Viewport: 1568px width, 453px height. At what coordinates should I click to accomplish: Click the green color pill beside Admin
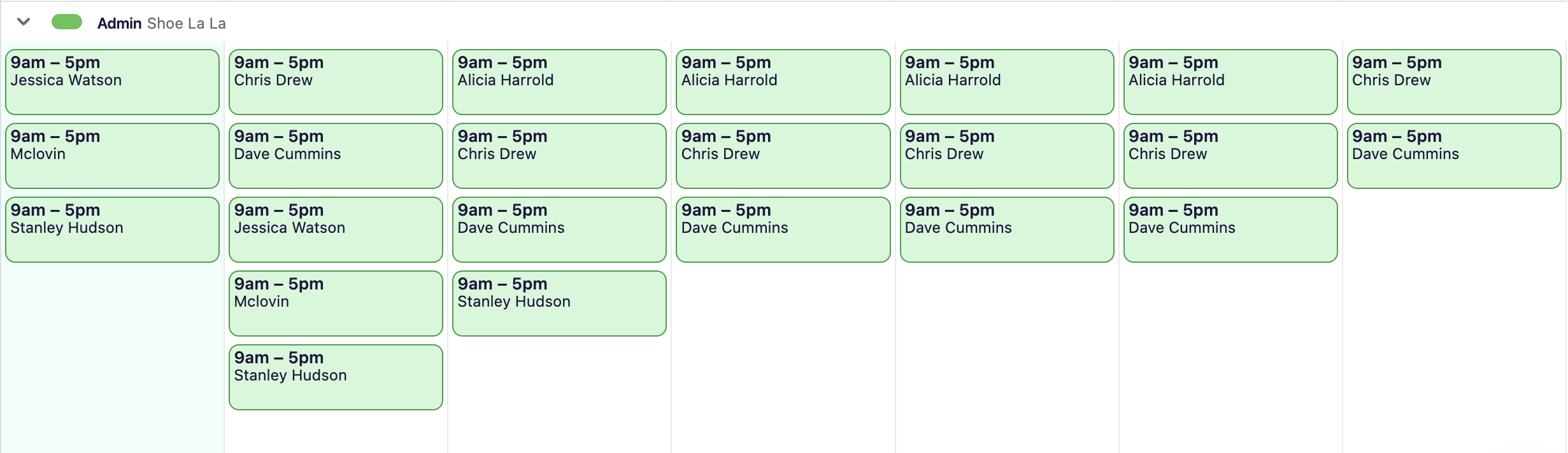click(67, 22)
